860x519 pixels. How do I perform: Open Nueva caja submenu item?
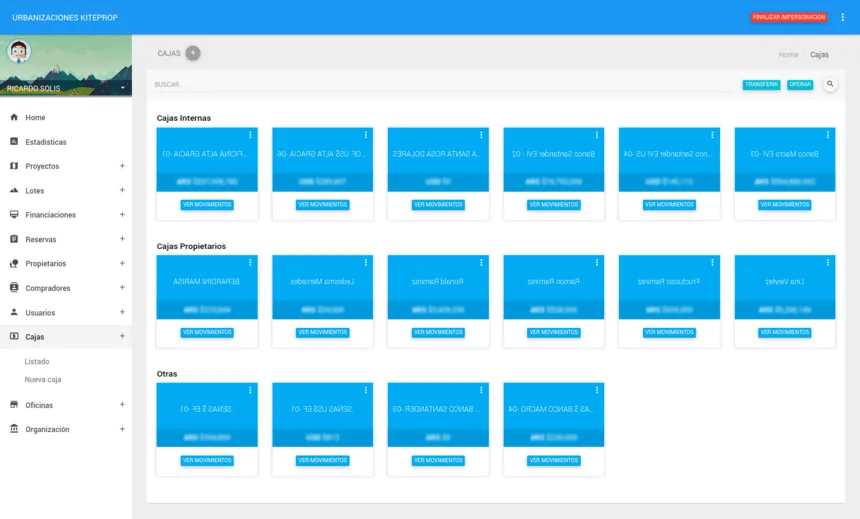pyautogui.click(x=43, y=379)
